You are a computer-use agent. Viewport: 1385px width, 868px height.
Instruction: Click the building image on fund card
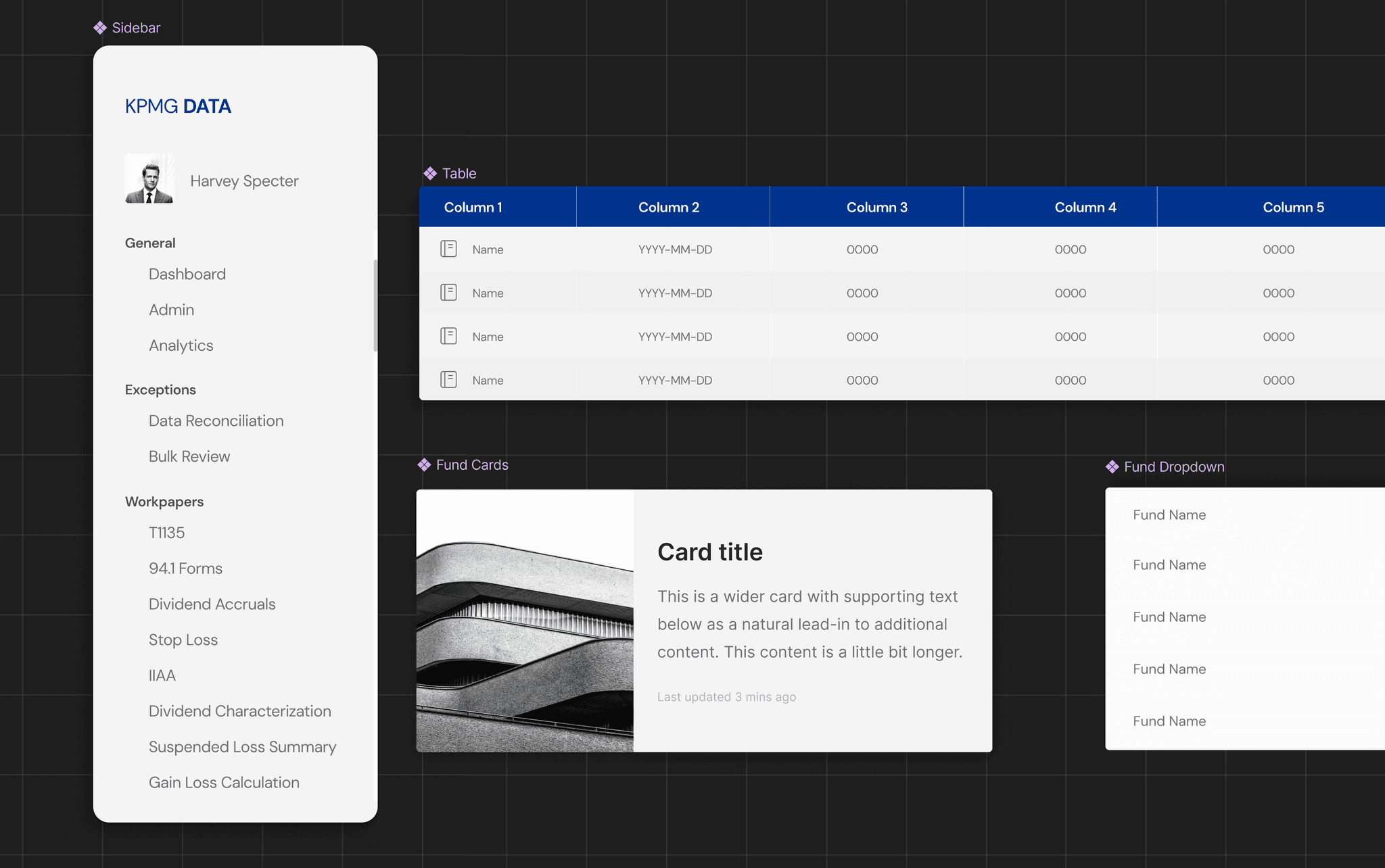pos(525,621)
